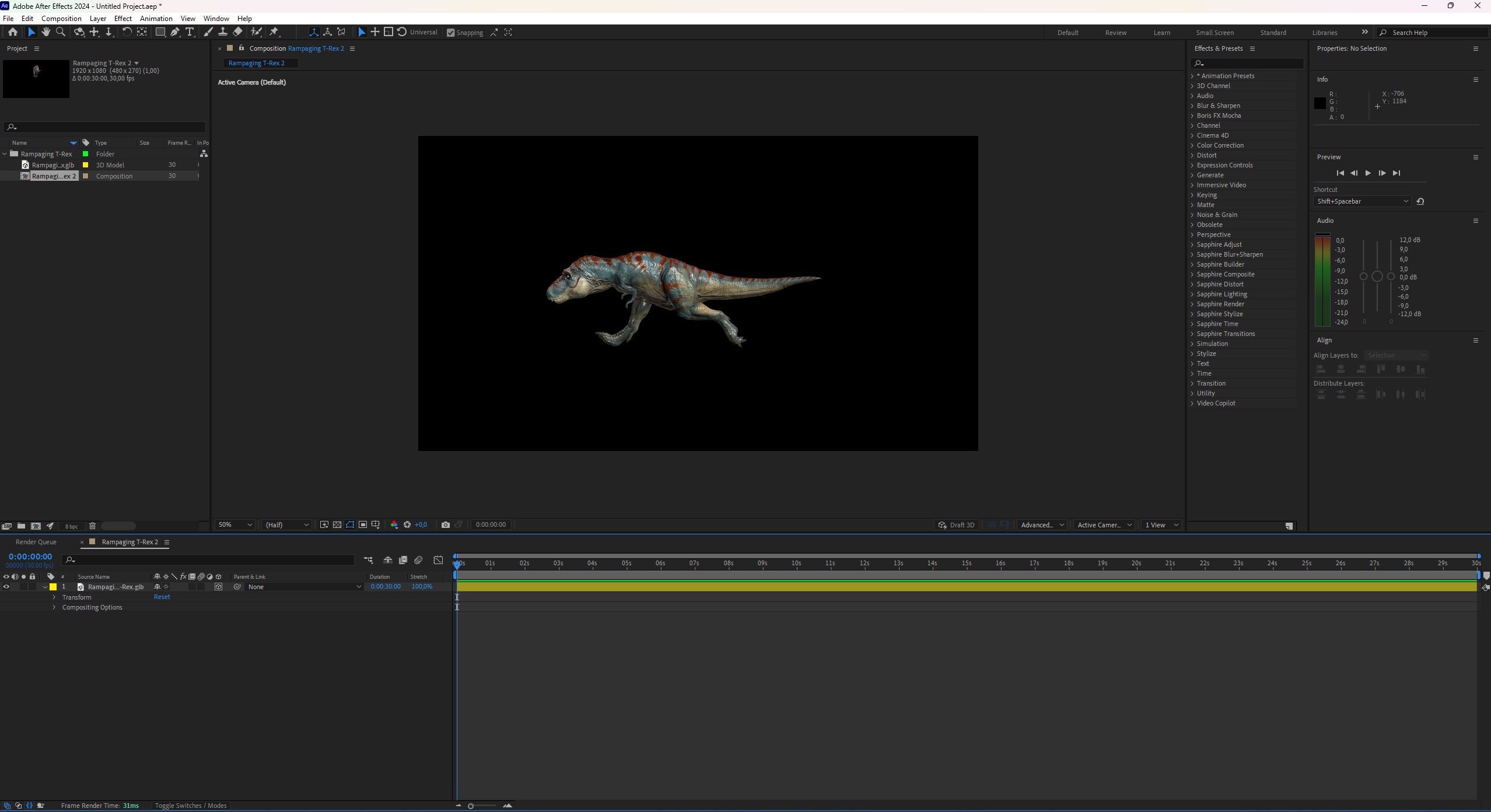Disable the Snapping checkbox
1491x812 pixels.
(450, 33)
